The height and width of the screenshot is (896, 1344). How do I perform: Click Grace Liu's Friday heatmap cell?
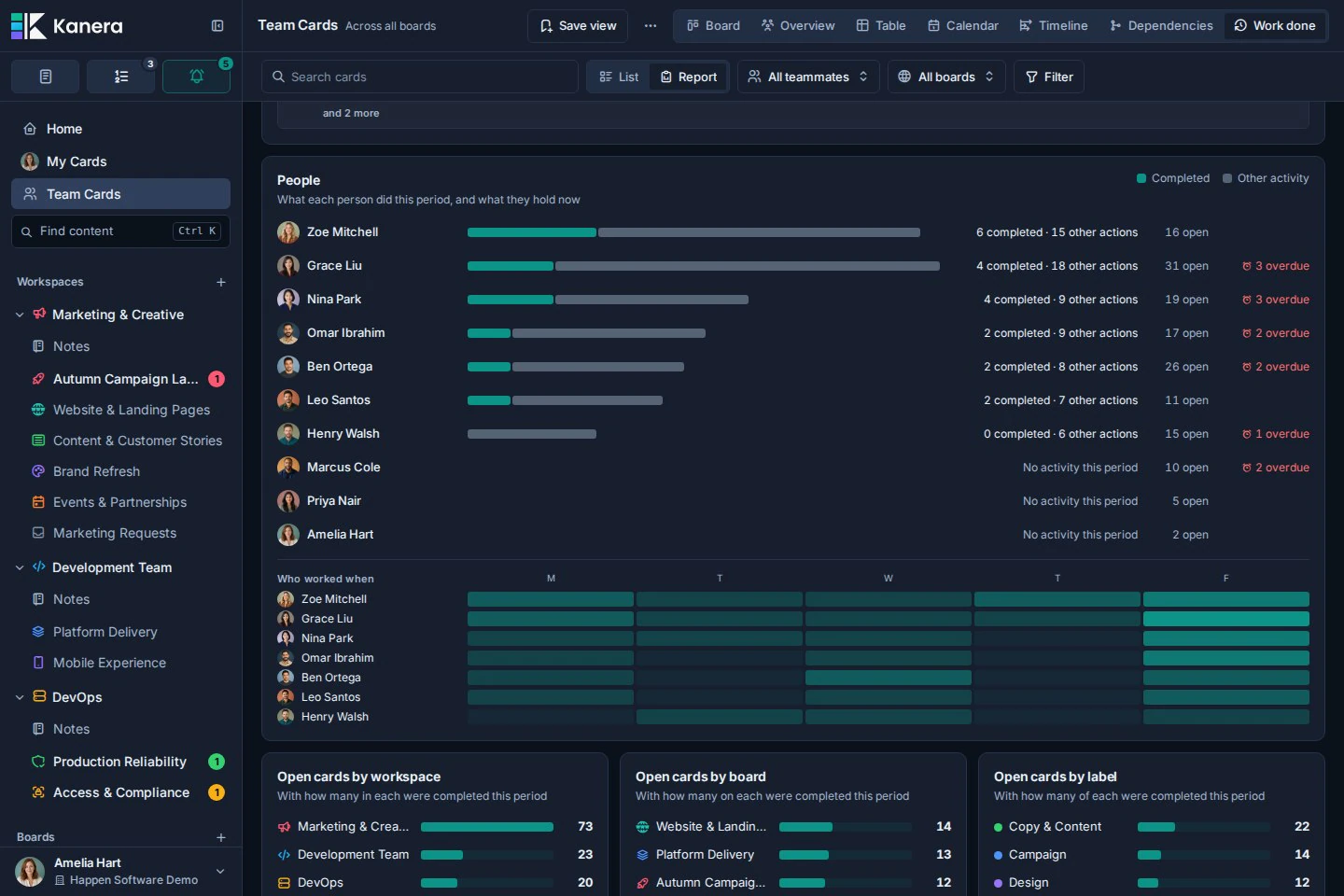tap(1225, 619)
